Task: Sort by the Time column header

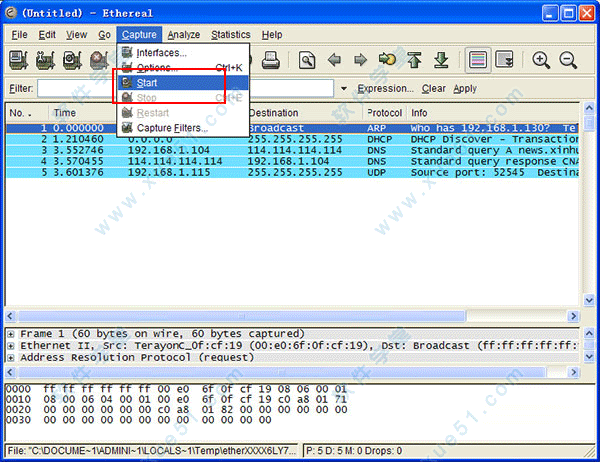Action: click(x=82, y=113)
